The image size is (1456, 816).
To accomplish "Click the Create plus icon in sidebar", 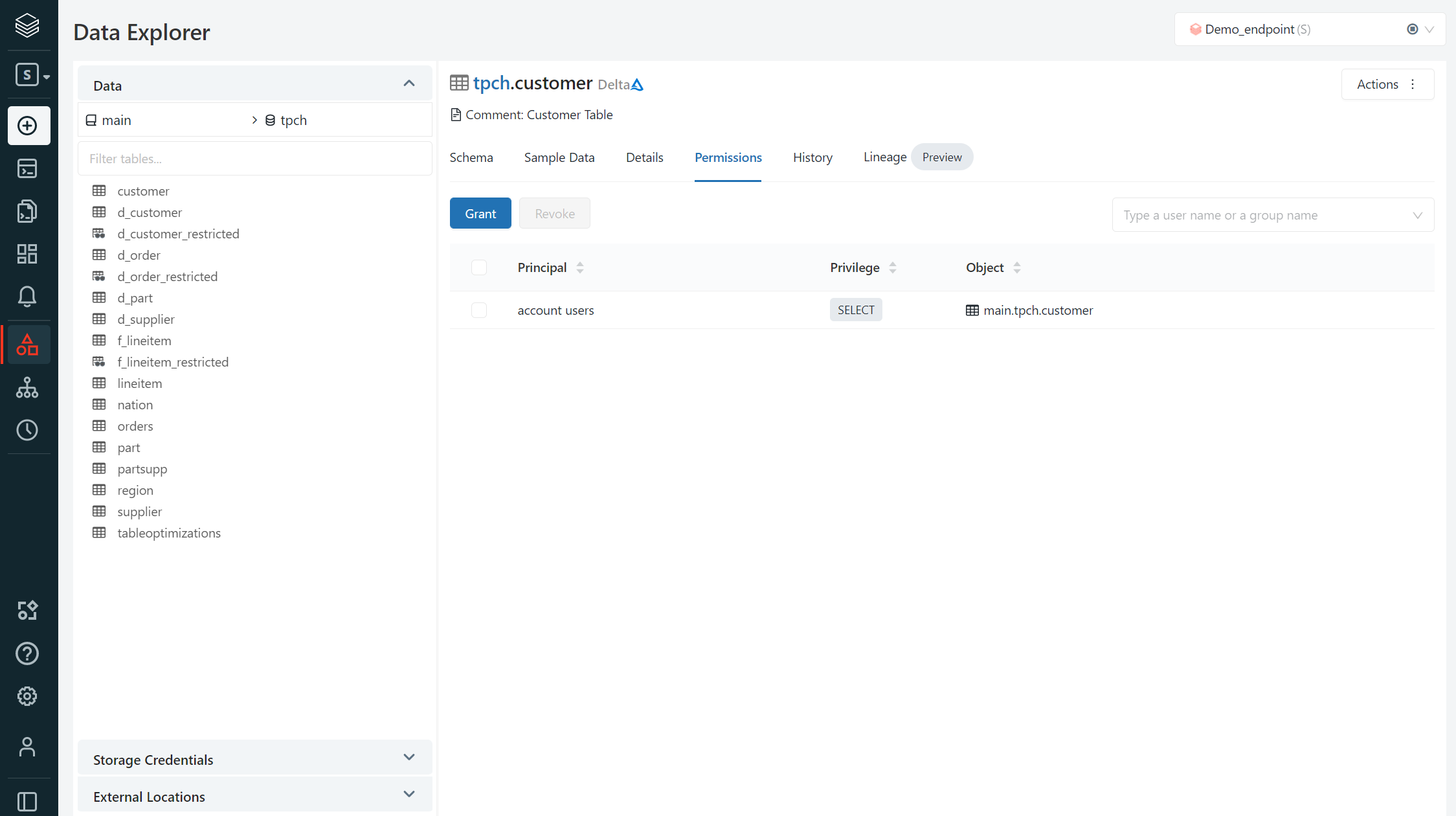I will click(x=27, y=126).
